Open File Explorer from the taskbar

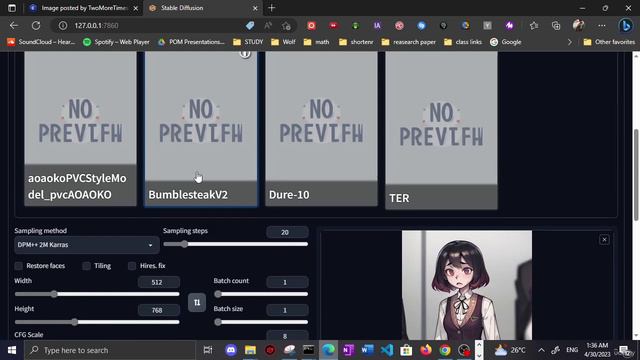pyautogui.click(x=250, y=350)
